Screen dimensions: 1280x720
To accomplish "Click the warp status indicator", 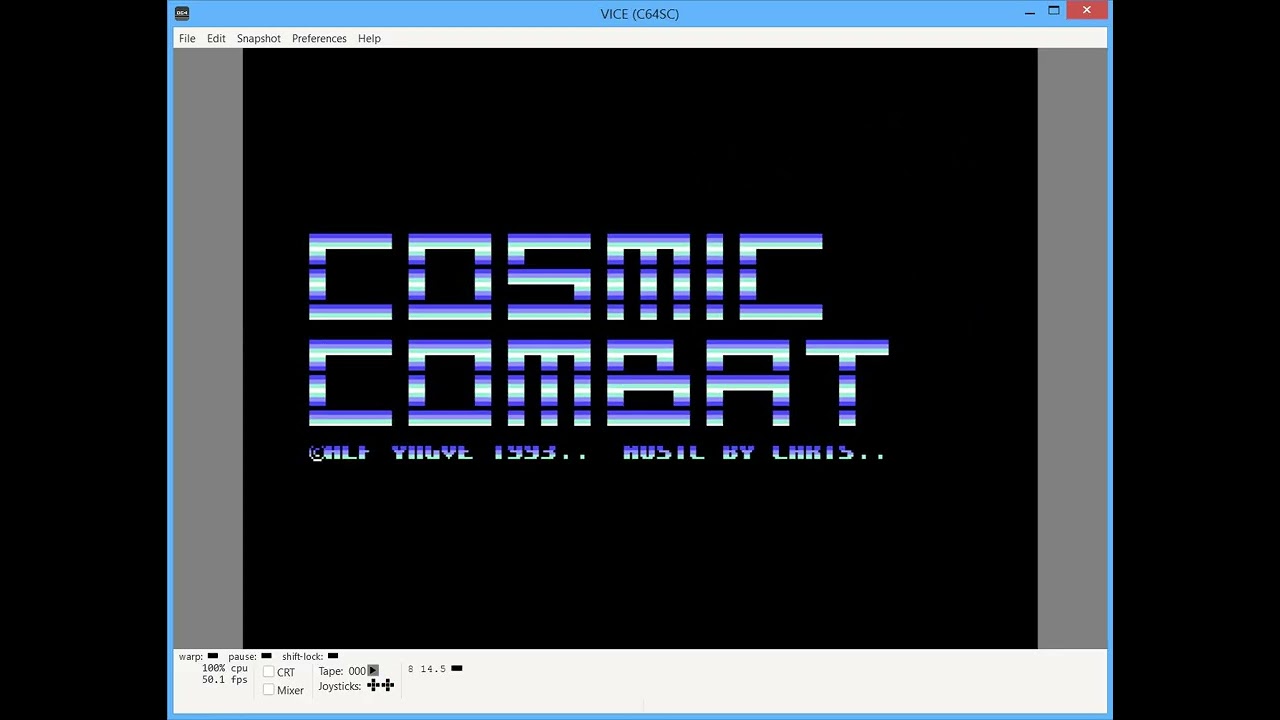I will tap(212, 656).
